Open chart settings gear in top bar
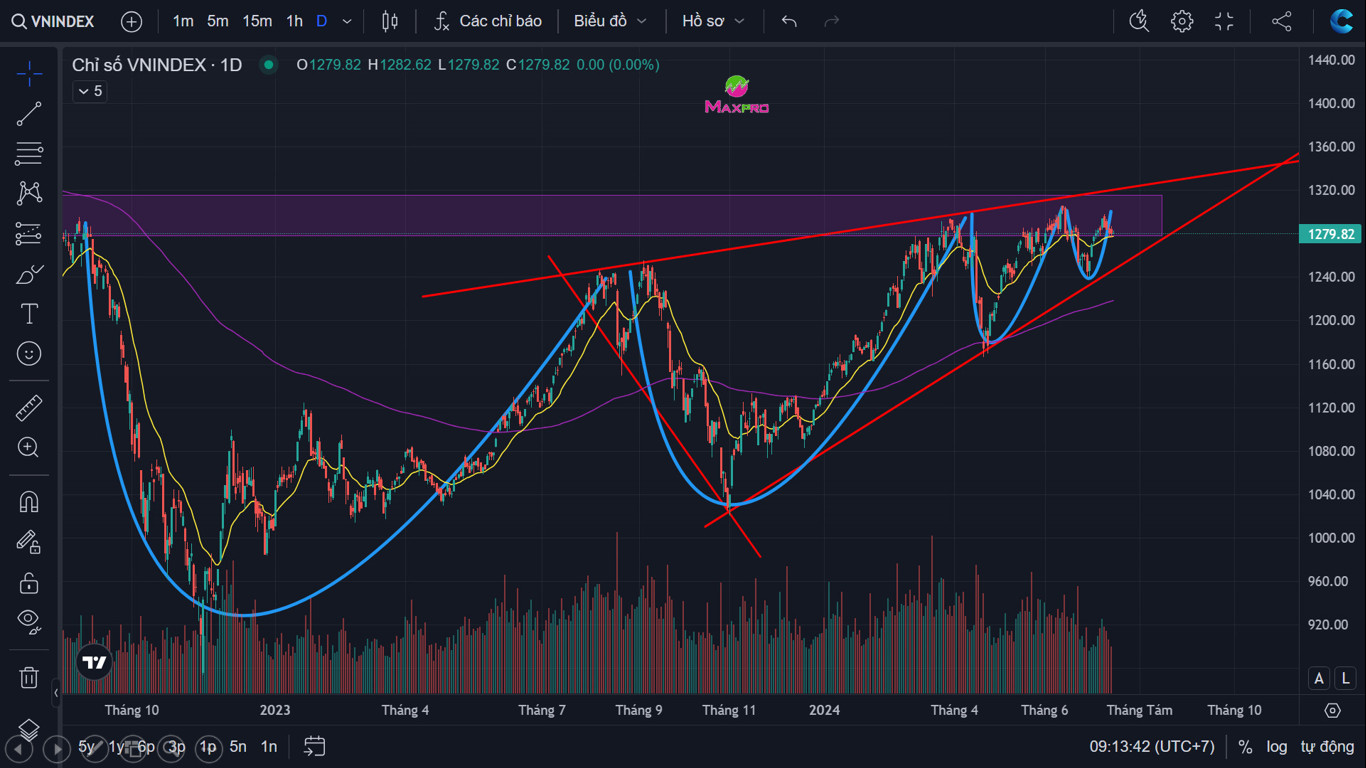This screenshot has height=768, width=1366. click(x=1182, y=21)
